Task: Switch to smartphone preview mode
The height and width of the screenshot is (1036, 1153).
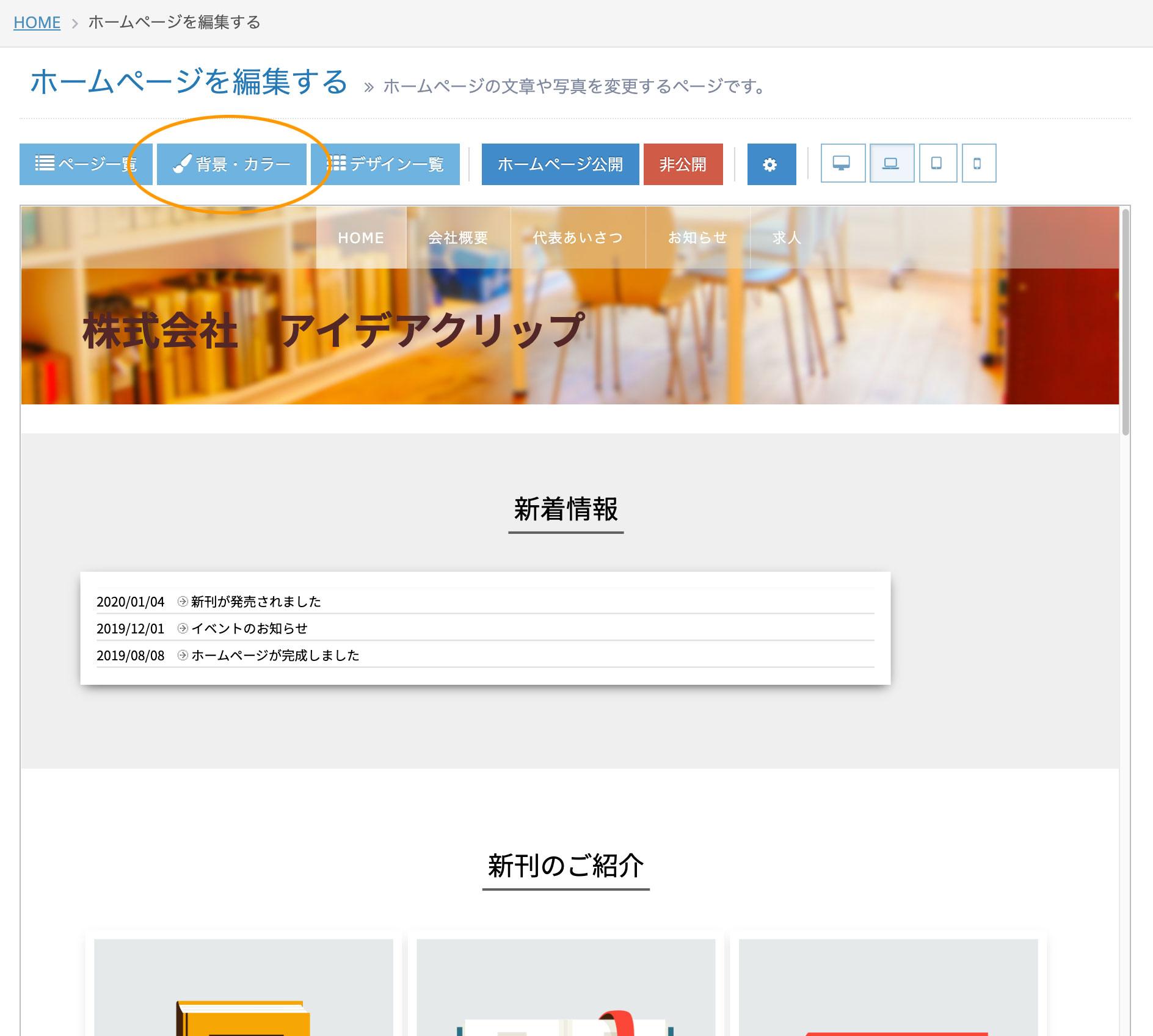Action: (x=978, y=163)
